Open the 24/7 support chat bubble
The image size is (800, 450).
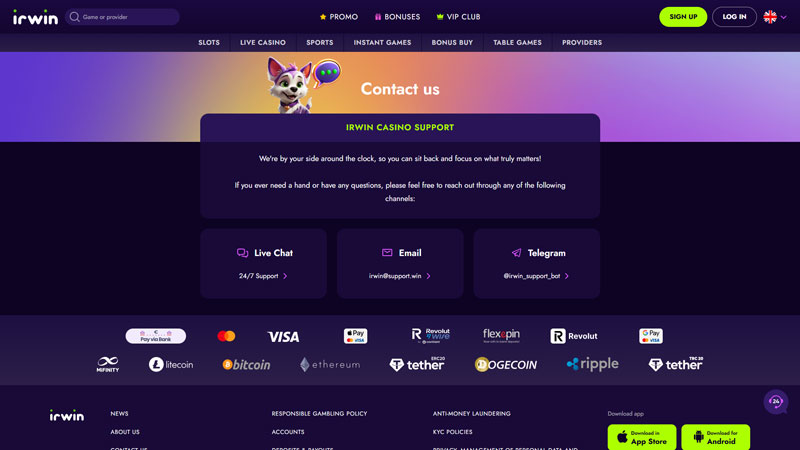[776, 402]
